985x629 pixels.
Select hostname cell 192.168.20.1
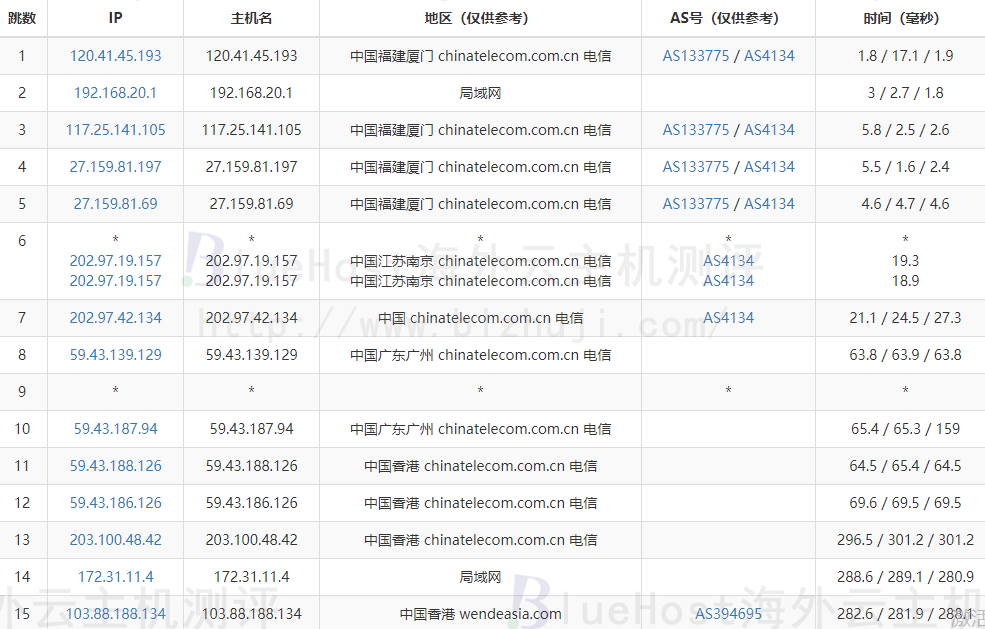coord(251,93)
